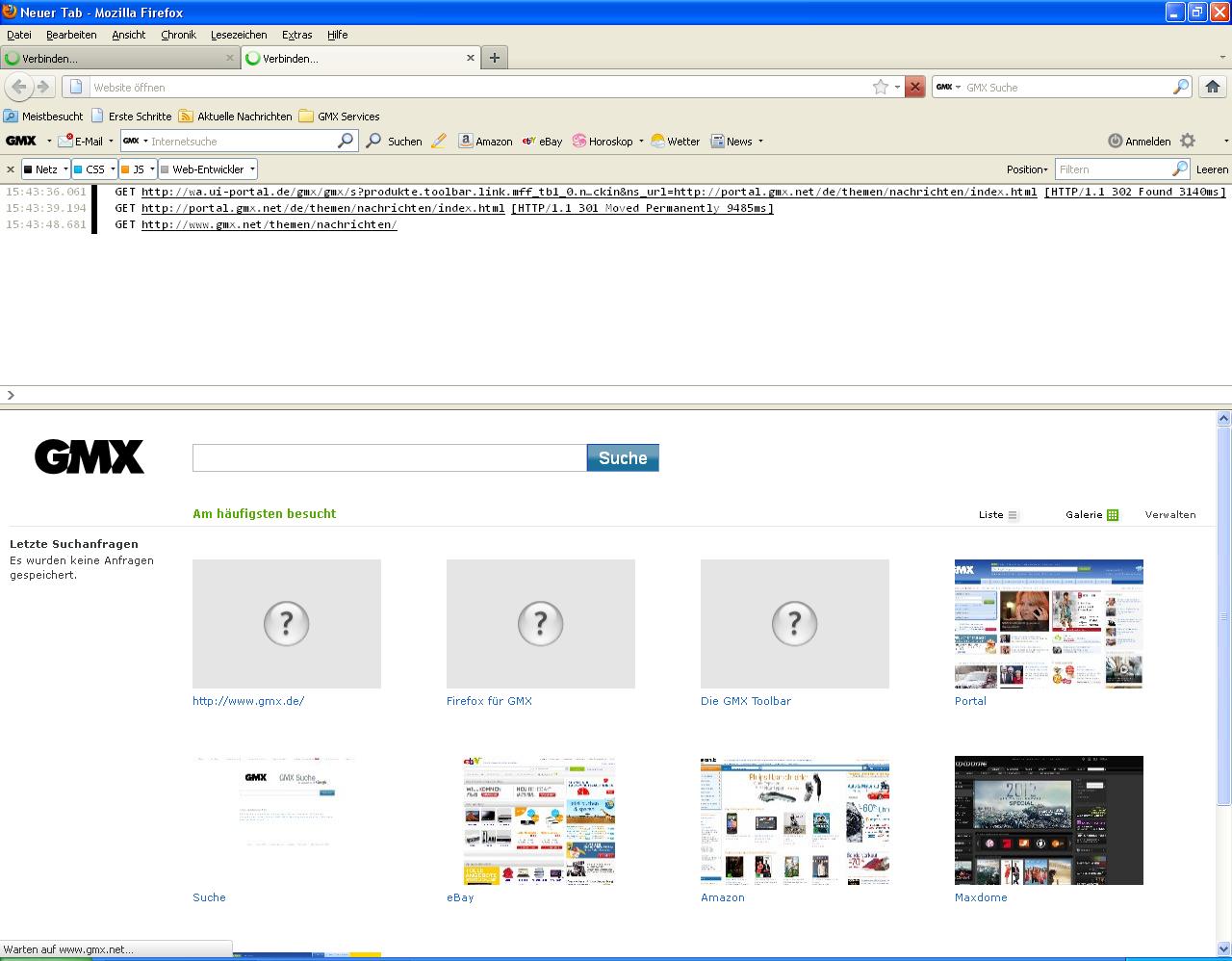This screenshot has width=1232, height=961.
Task: Open GMX toolbar settings gear
Action: [1188, 141]
